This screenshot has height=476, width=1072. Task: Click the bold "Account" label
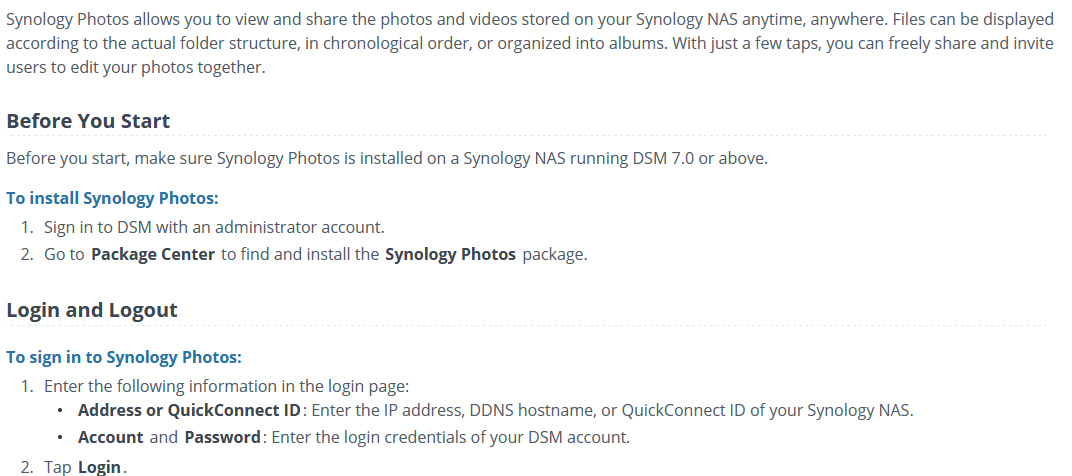(x=110, y=437)
